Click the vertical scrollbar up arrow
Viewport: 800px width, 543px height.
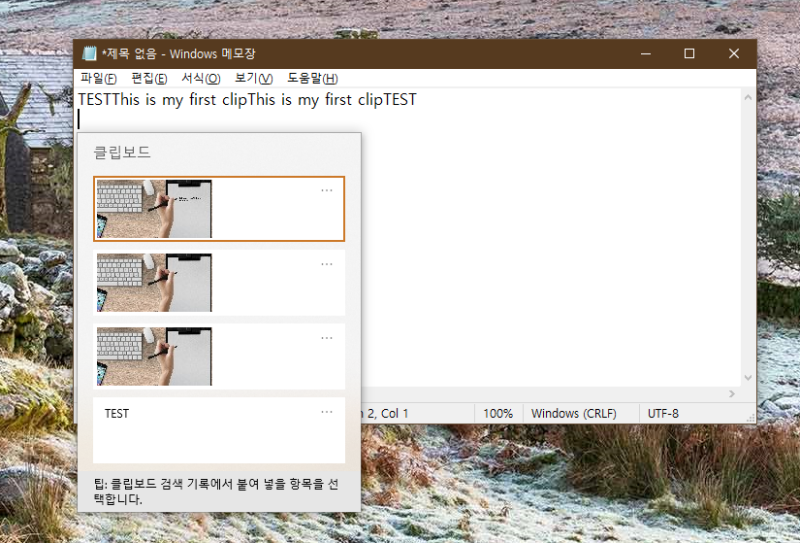pos(747,97)
